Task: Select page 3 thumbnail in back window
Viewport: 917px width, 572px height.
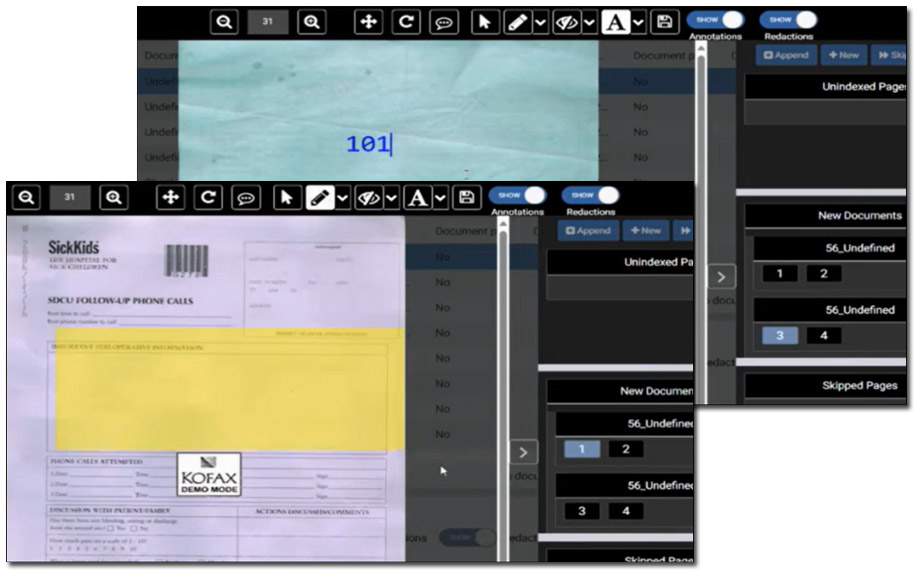Action: 780,335
